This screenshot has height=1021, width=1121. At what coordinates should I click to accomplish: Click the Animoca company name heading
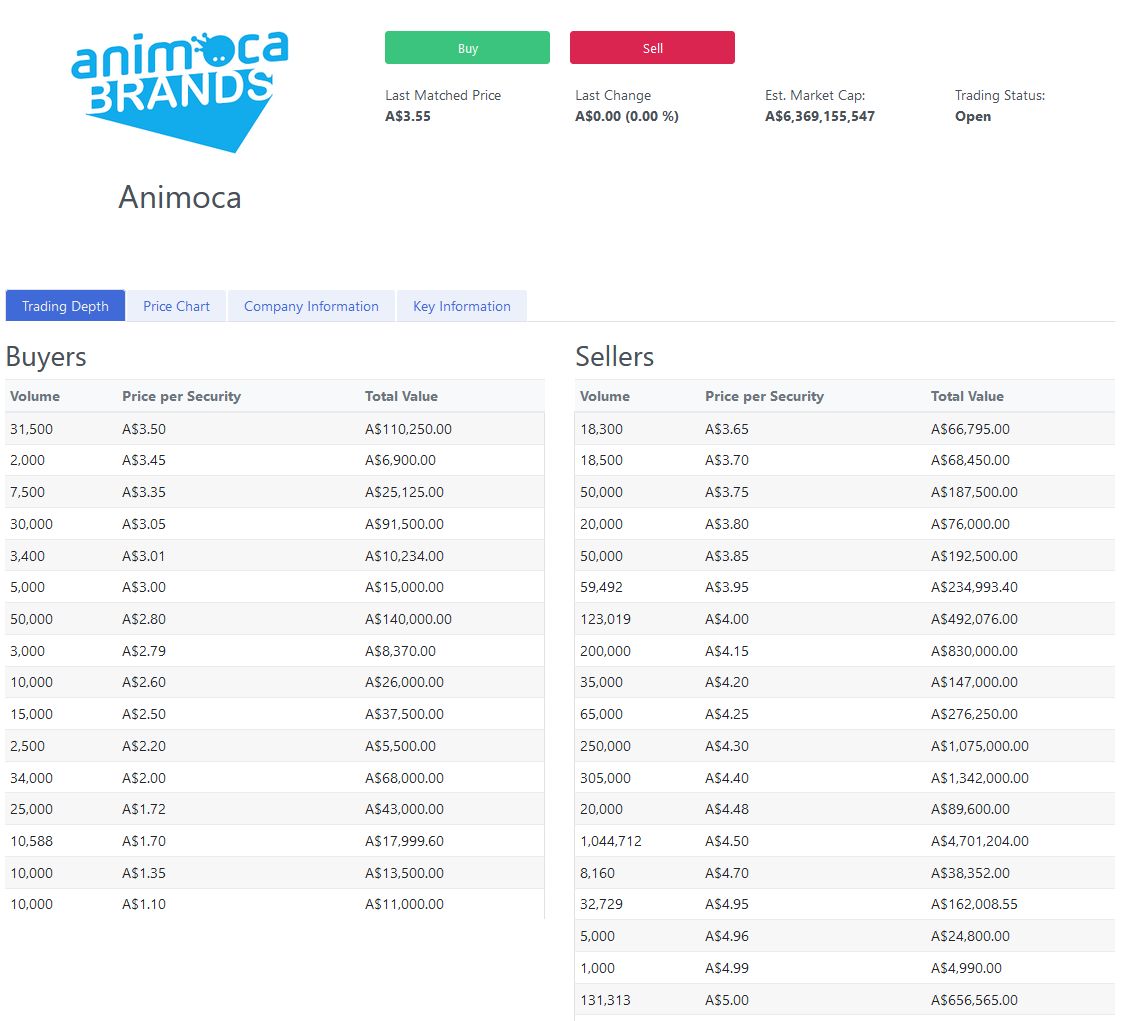click(x=179, y=197)
